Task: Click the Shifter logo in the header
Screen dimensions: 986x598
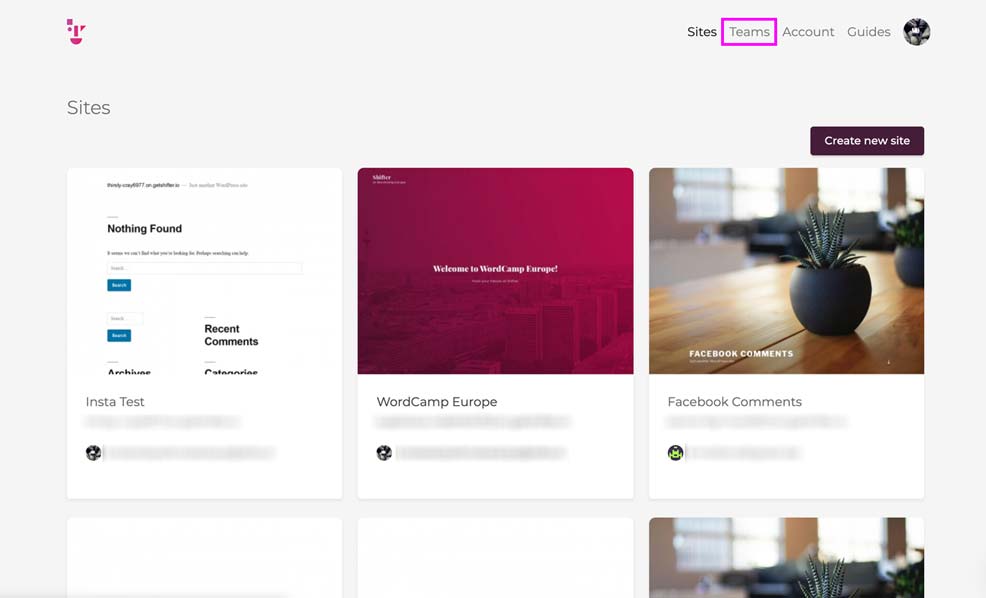Action: [76, 31]
